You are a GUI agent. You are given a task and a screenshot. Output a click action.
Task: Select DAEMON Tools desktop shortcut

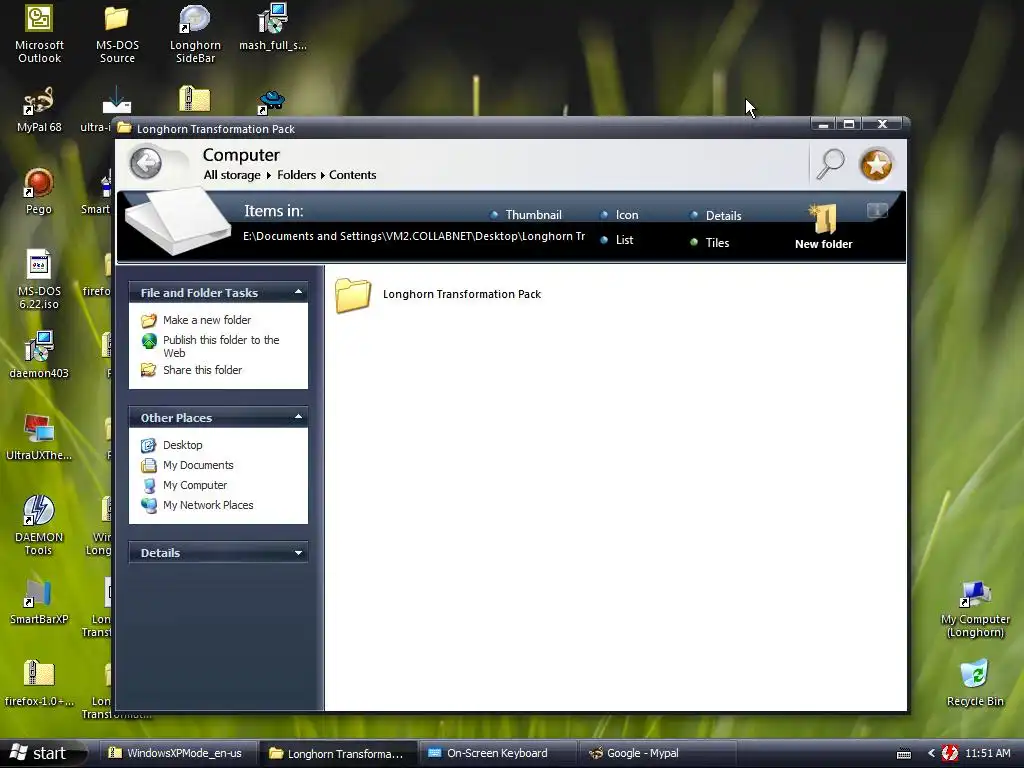click(39, 526)
